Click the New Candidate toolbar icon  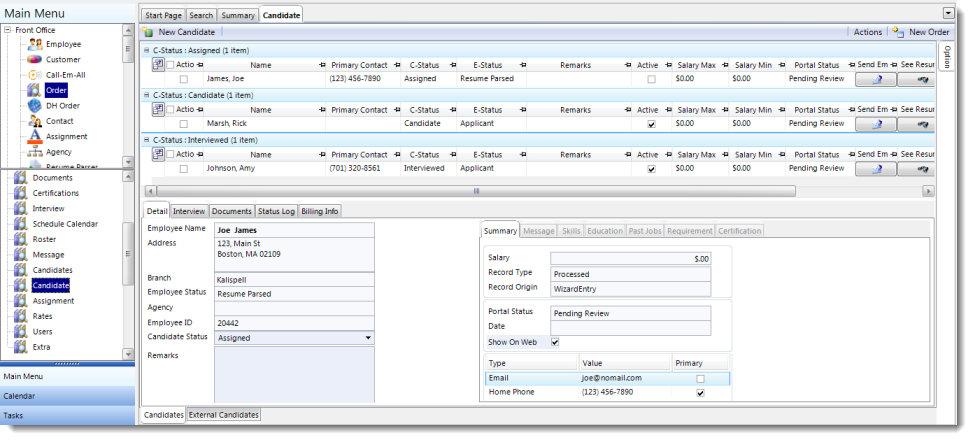click(x=149, y=32)
